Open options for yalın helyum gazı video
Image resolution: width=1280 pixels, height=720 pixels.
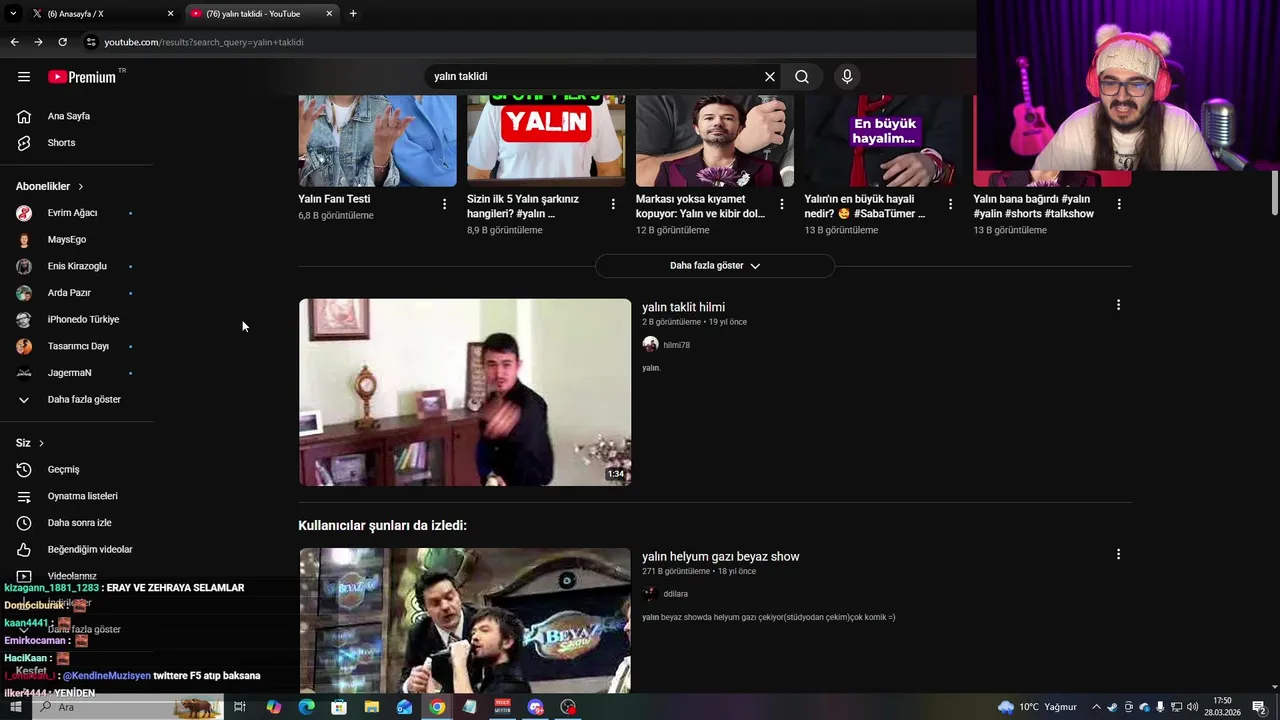coord(1118,554)
